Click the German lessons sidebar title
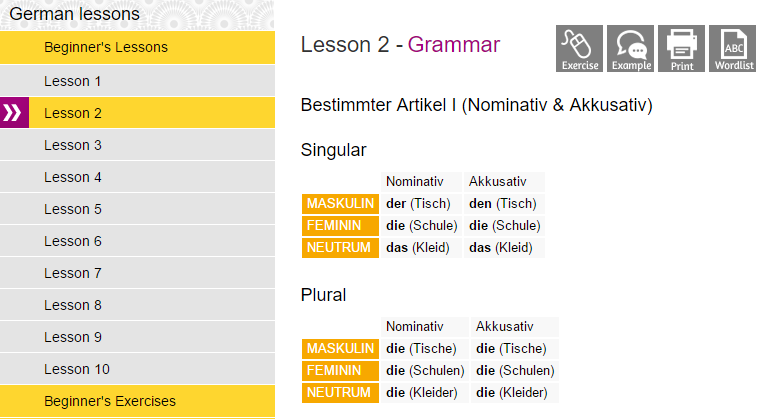The width and height of the screenshot is (768, 419). pyautogui.click(x=74, y=14)
